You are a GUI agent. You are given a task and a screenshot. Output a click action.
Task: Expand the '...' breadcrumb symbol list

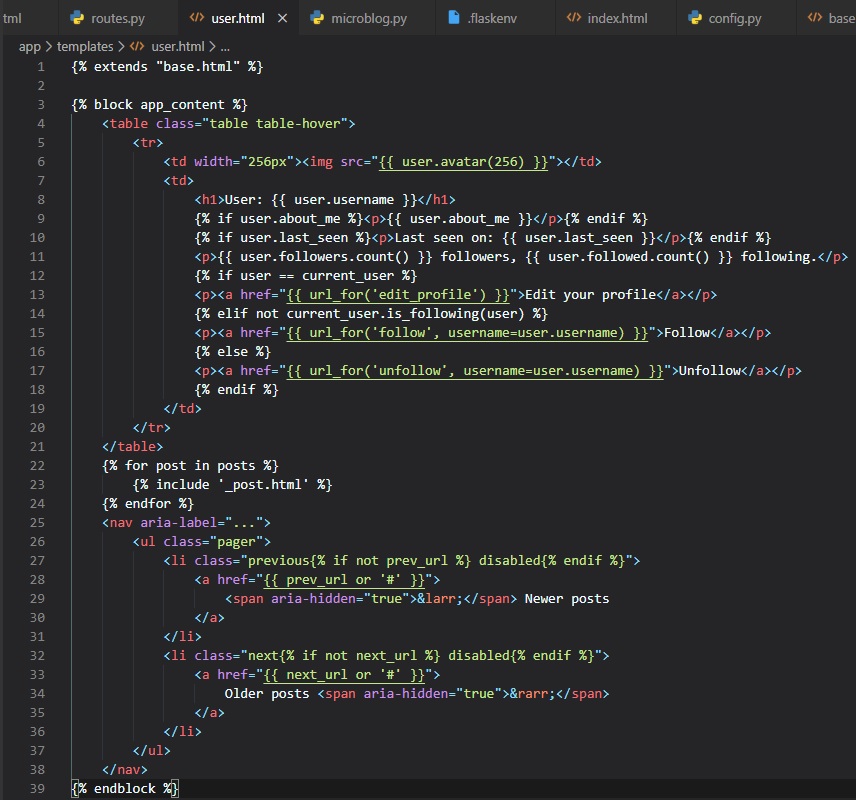coord(225,47)
